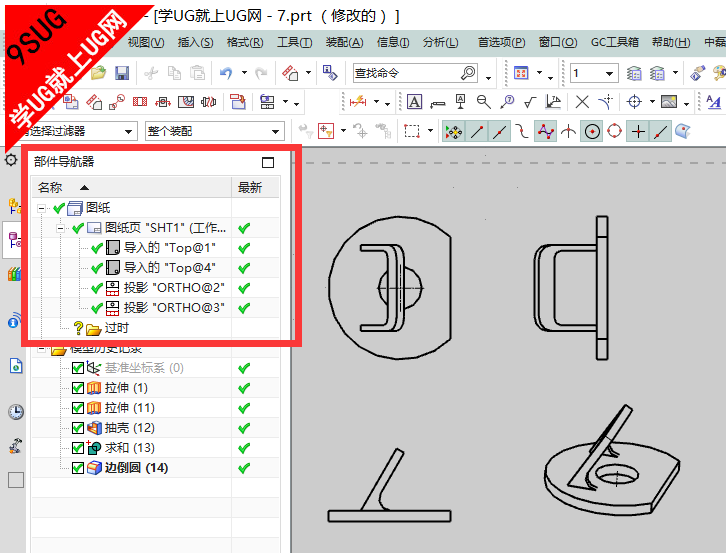The image size is (726, 553).
Task: Open the History clock sidebar tab
Action: 16,412
